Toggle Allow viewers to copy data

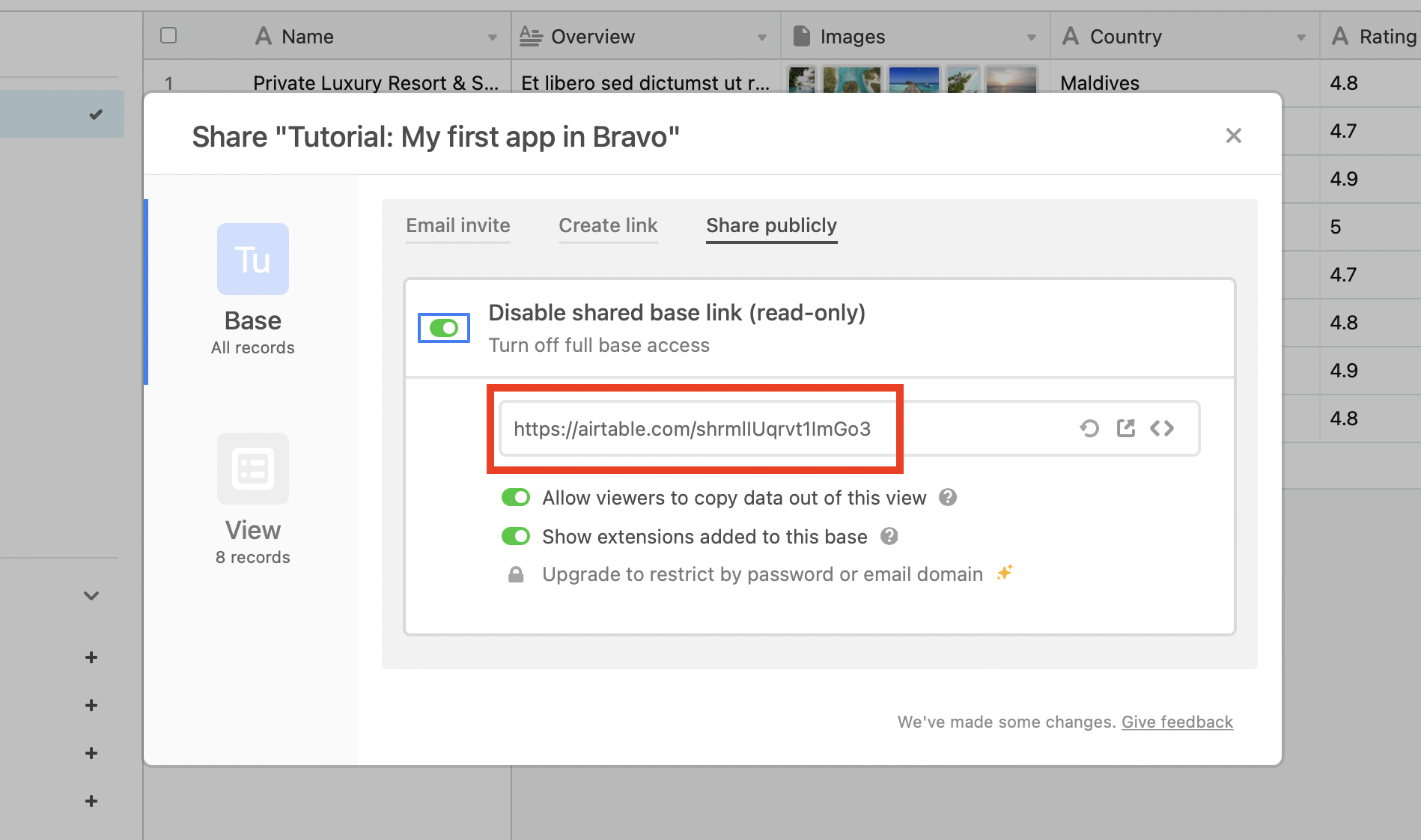(516, 497)
